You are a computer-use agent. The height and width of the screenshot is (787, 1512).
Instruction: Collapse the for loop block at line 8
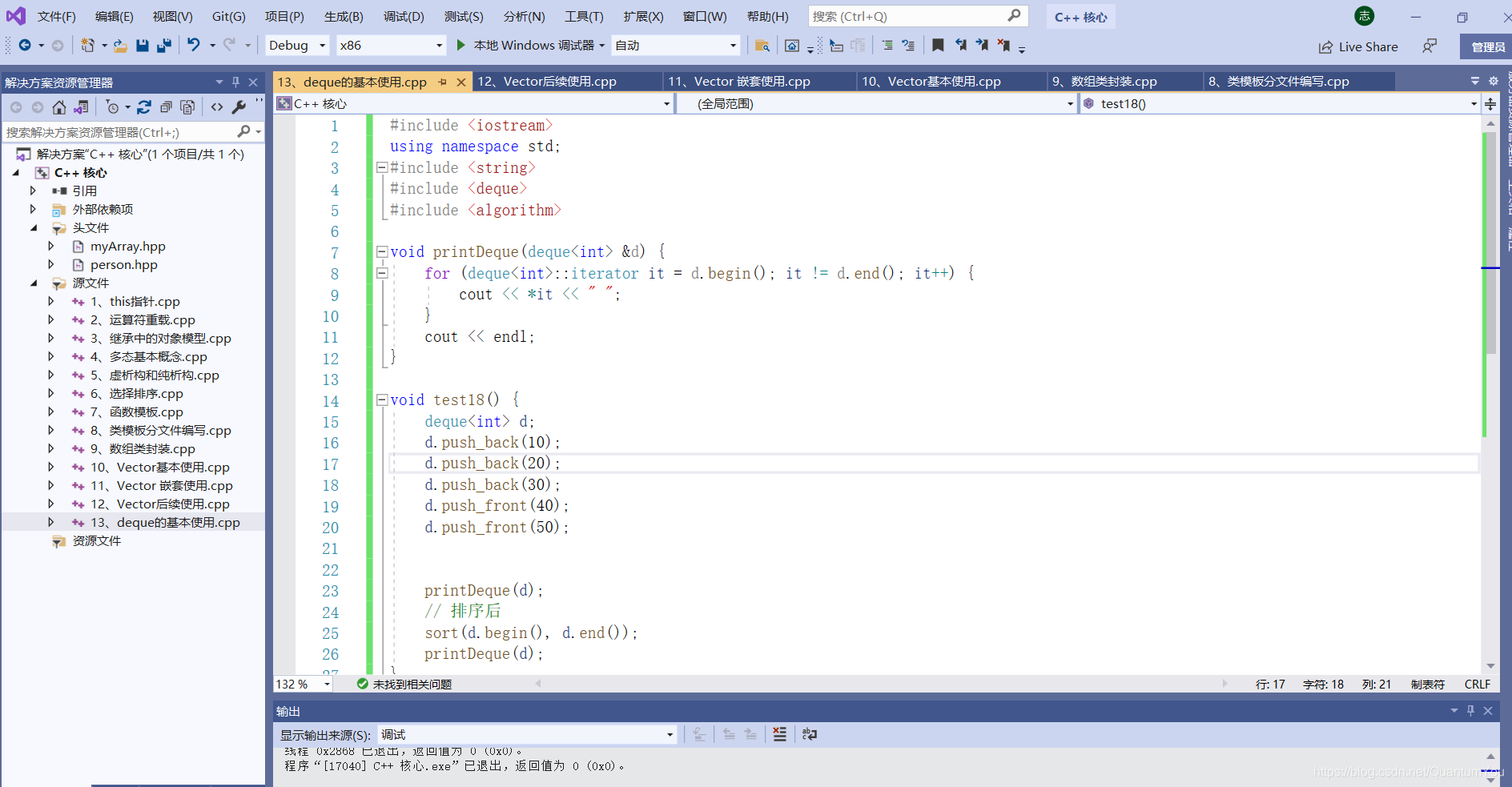pyautogui.click(x=382, y=273)
